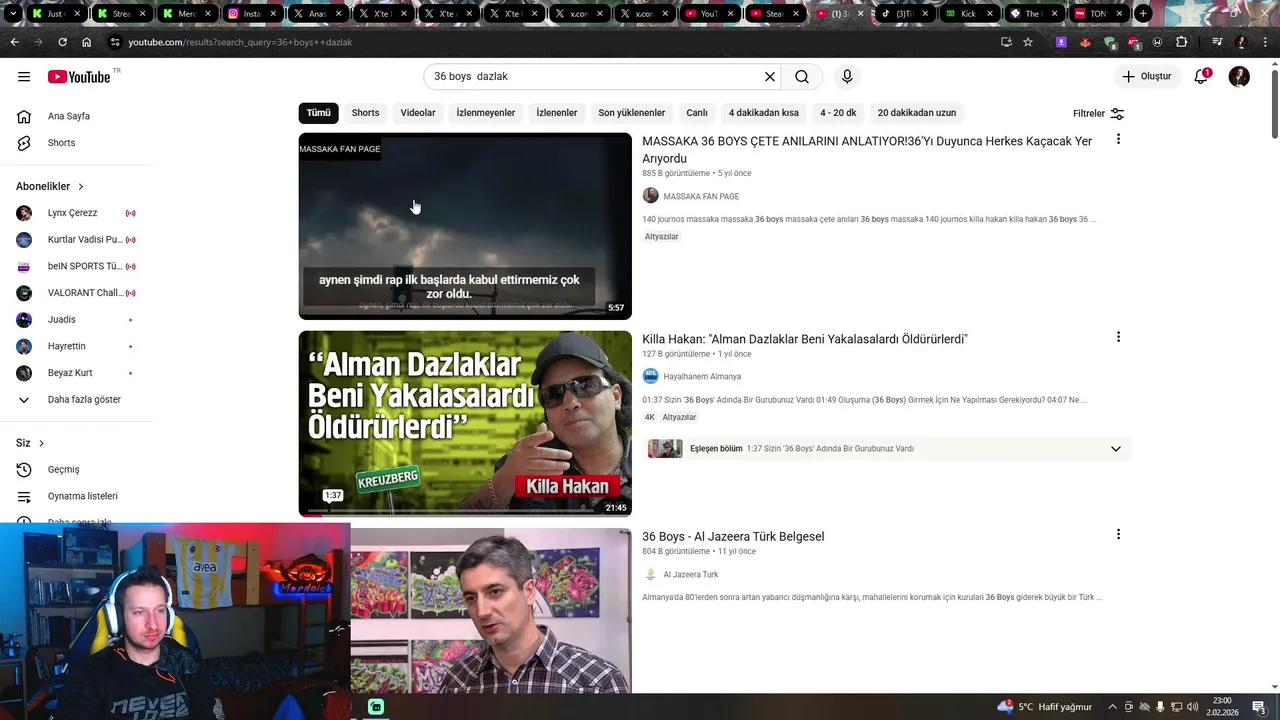Open the notifications bell

[1202, 77]
